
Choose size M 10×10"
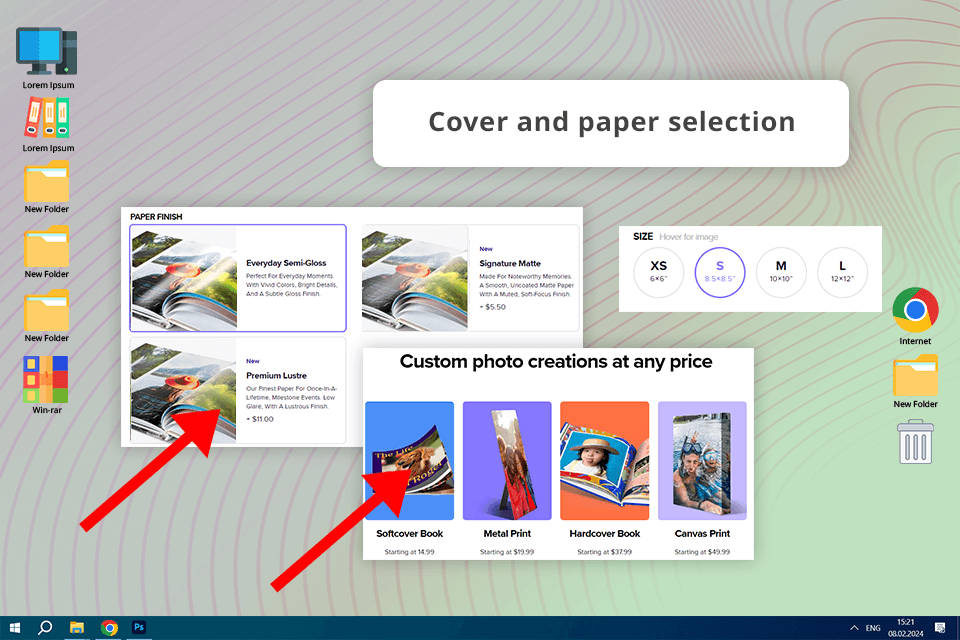click(x=781, y=272)
